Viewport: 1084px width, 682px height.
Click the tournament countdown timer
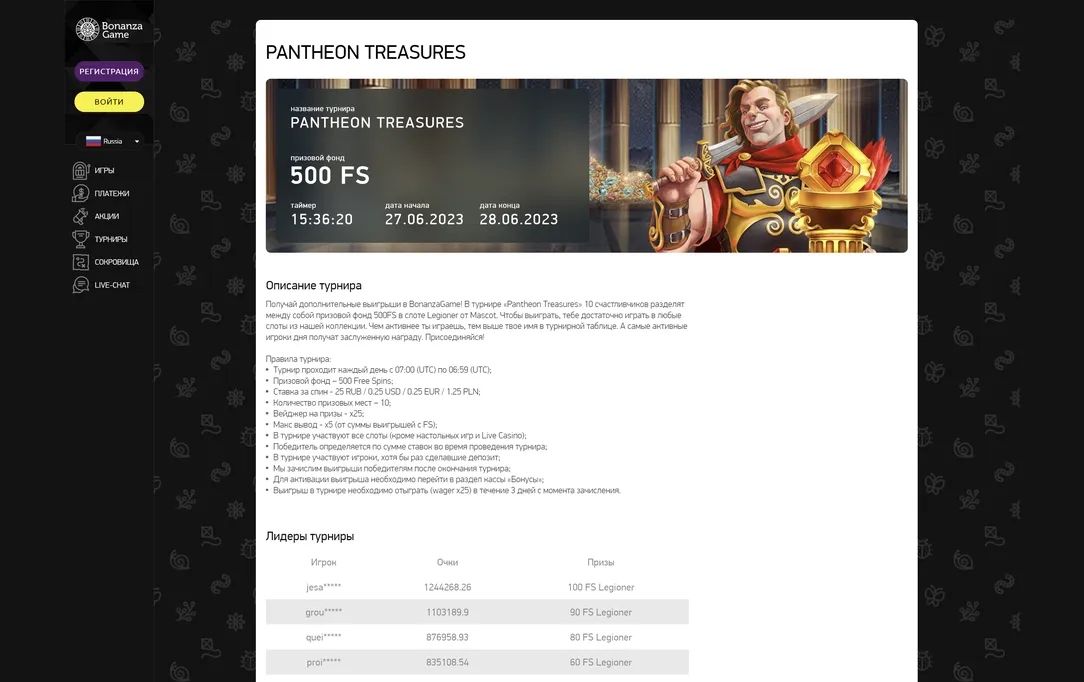tap(322, 219)
